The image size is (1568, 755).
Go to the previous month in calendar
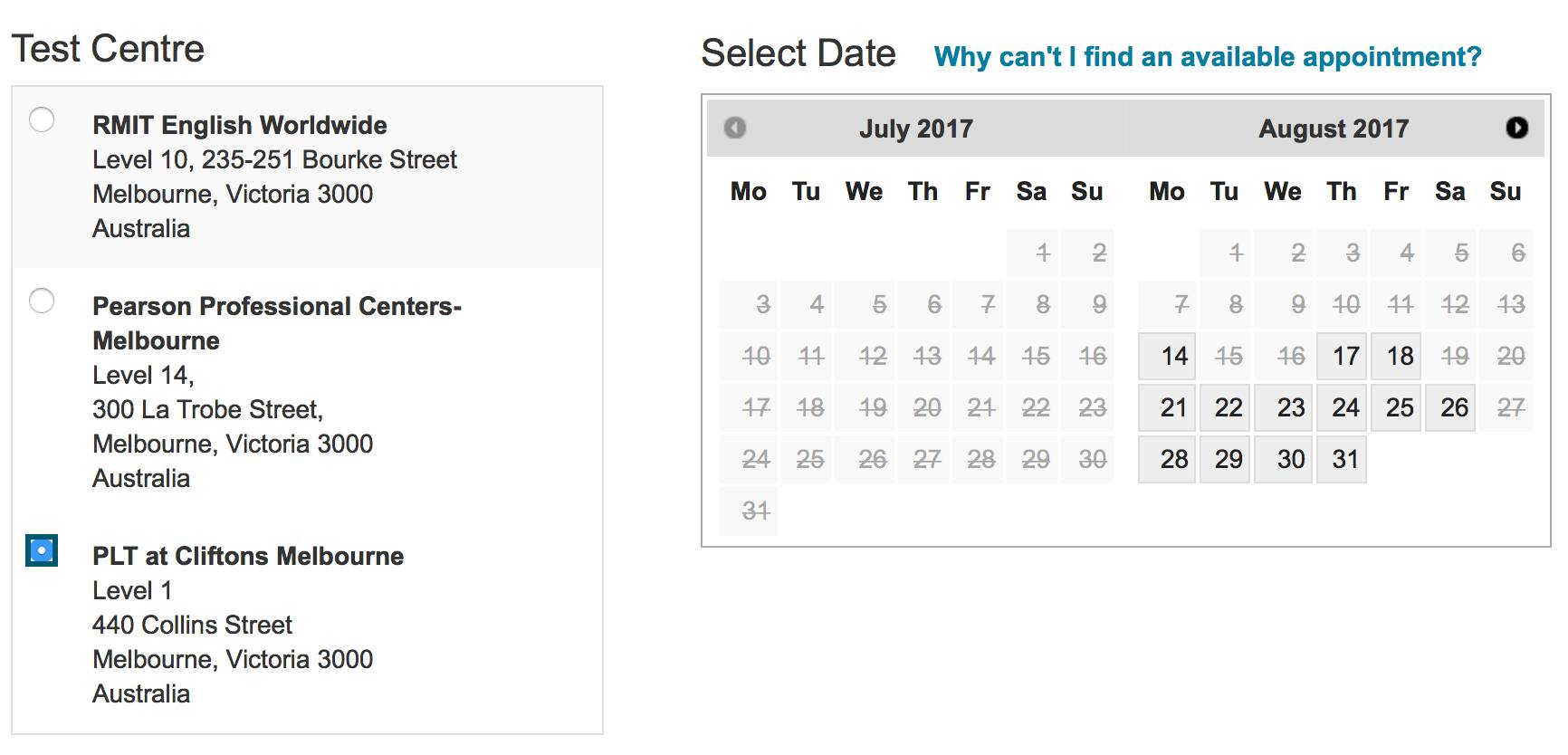tap(735, 128)
